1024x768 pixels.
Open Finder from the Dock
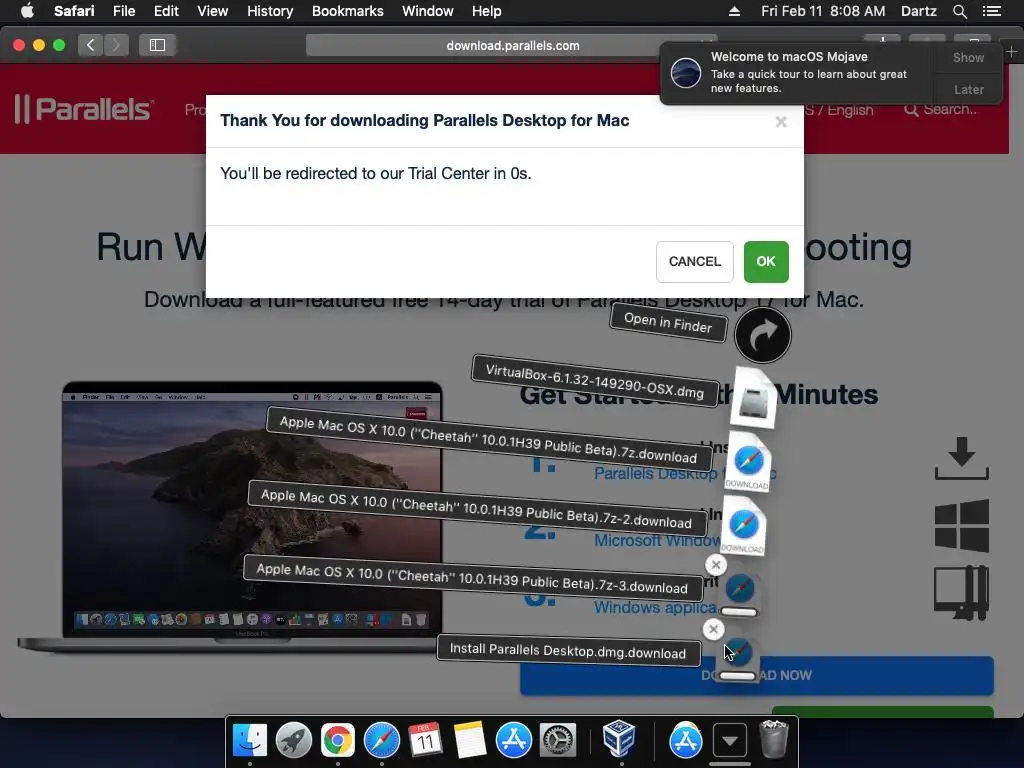click(250, 741)
